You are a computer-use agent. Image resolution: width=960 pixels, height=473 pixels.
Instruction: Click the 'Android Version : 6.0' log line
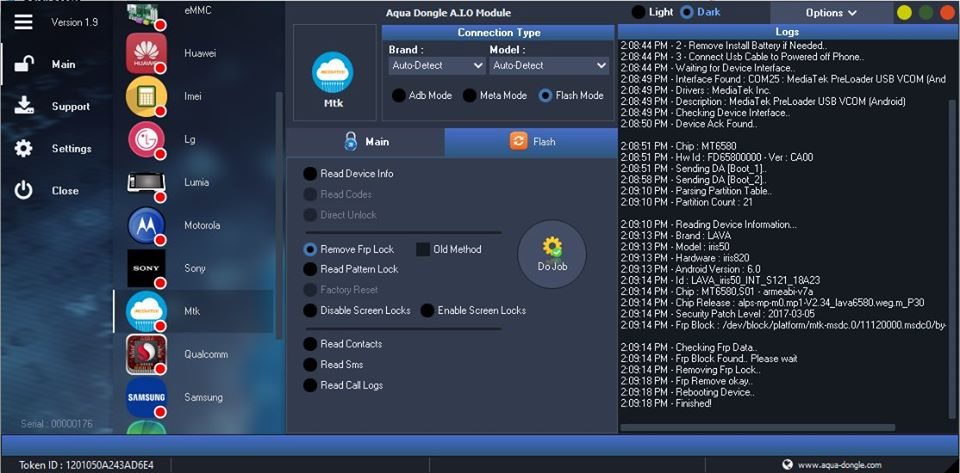[691, 269]
